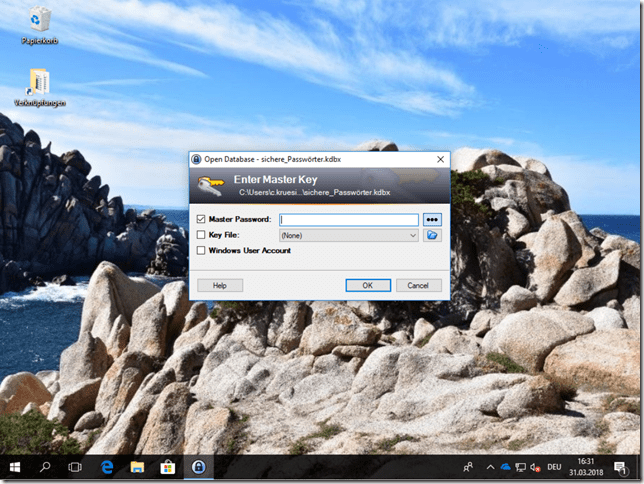Click OK to open the database

(367, 285)
